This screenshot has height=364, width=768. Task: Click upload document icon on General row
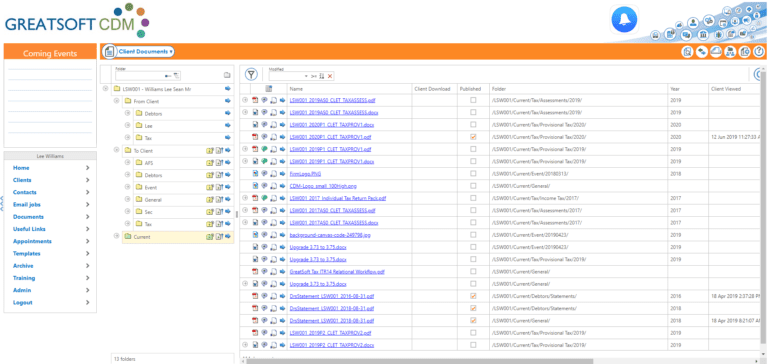(219, 200)
